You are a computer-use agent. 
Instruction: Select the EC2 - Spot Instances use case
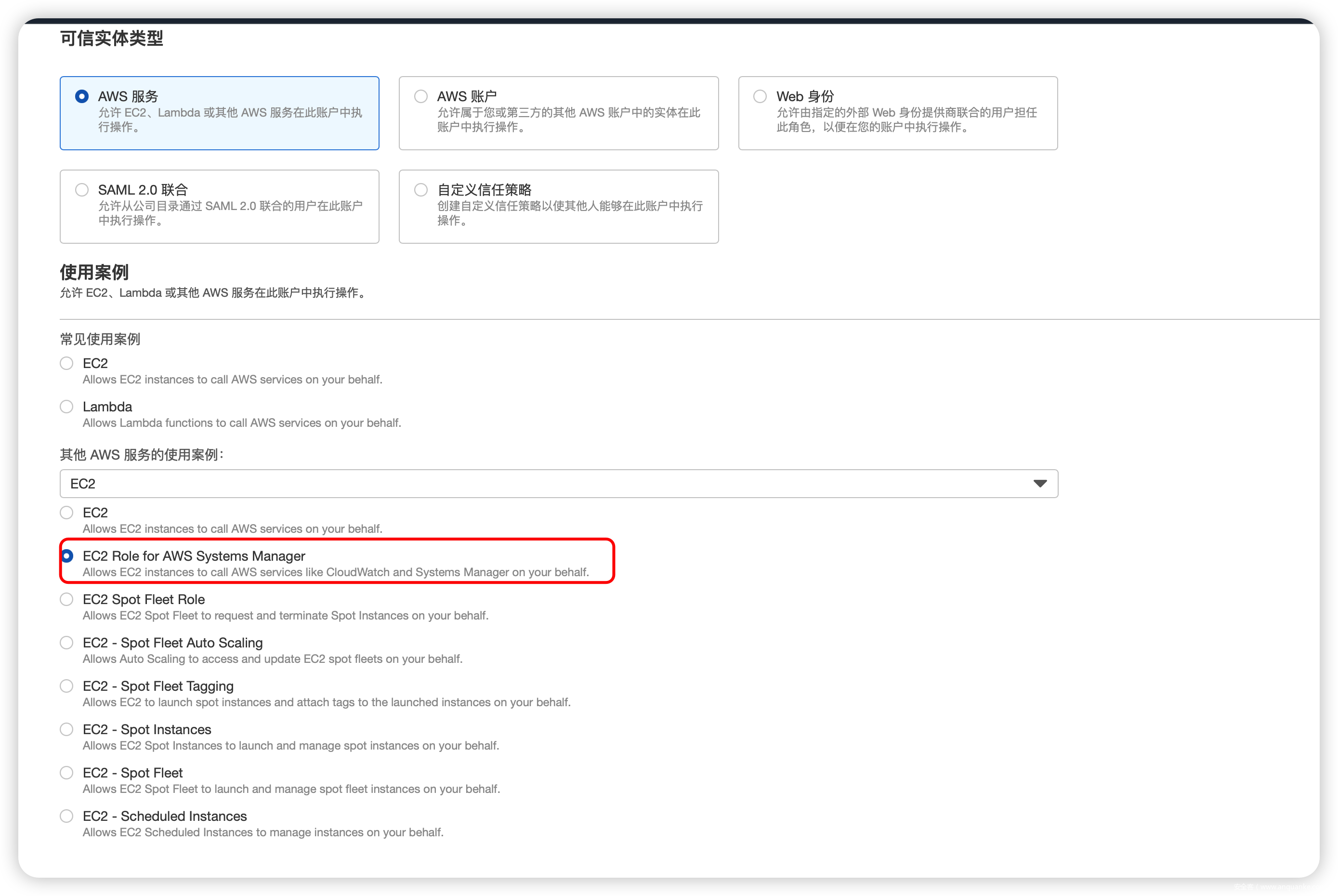click(67, 730)
